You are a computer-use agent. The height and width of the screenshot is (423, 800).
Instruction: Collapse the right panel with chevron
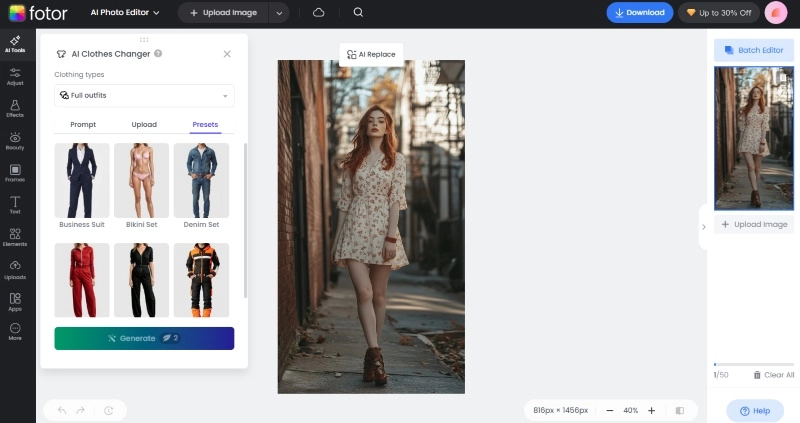(x=703, y=227)
